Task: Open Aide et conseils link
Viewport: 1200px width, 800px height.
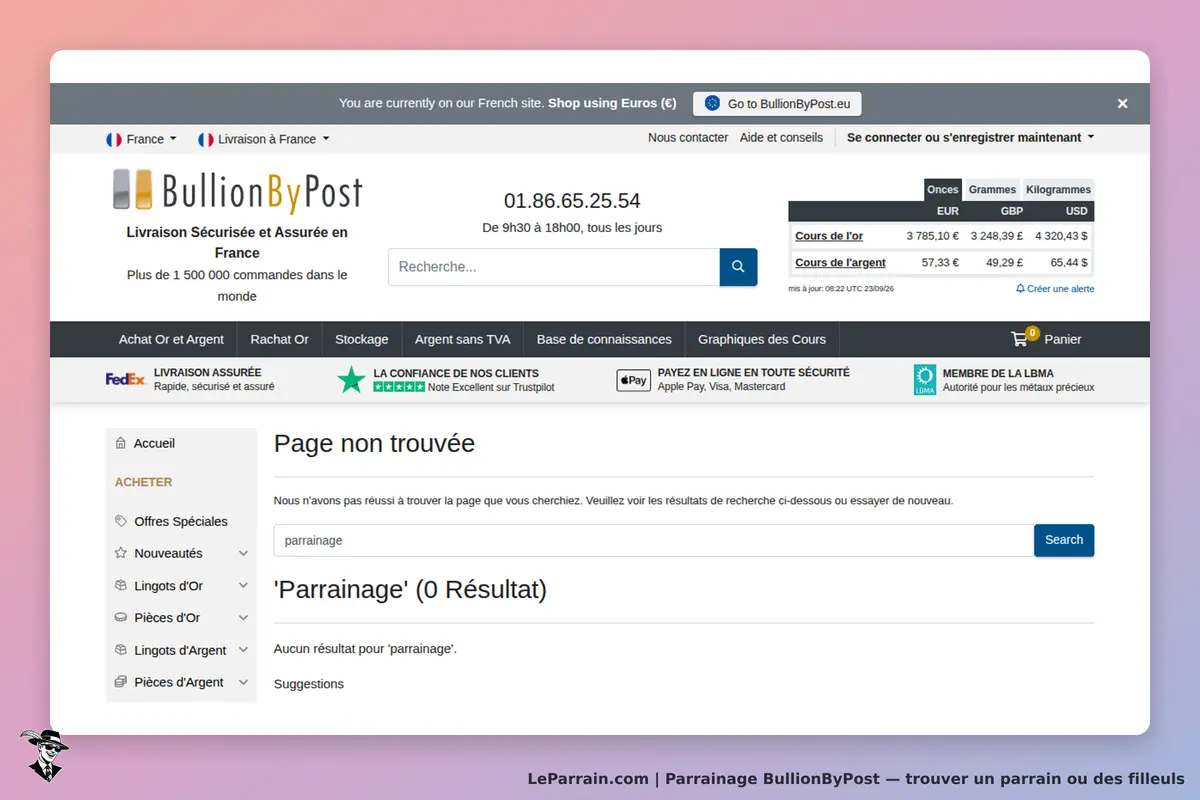Action: 781,137
